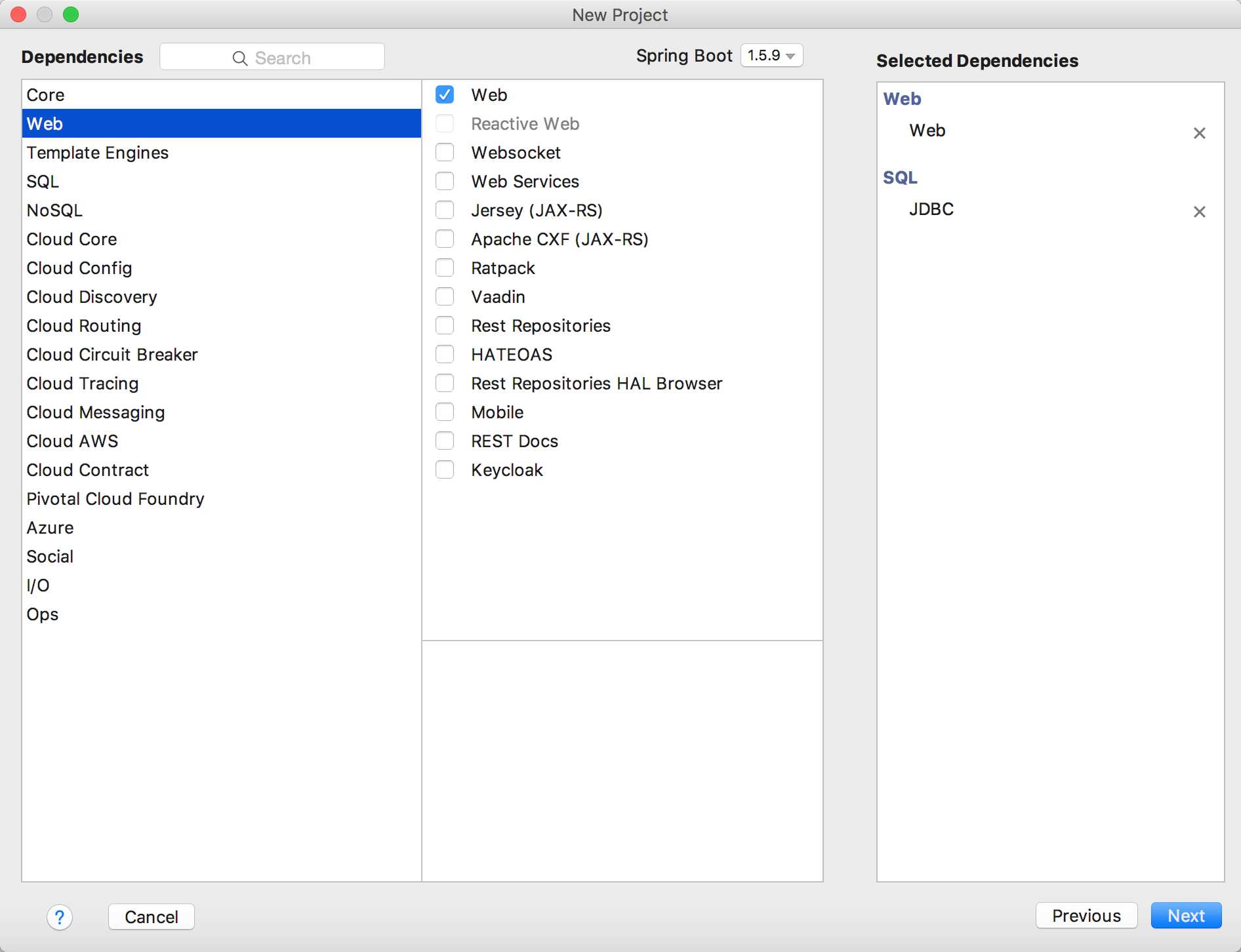Check the HATEOAS checkbox
Viewport: 1241px width, 952px height.
(x=445, y=354)
